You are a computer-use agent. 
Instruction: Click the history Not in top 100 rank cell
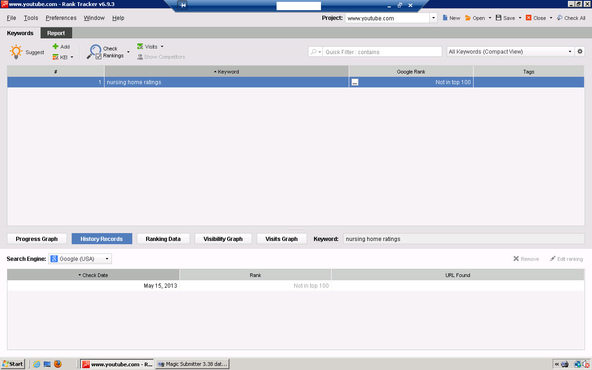255,285
